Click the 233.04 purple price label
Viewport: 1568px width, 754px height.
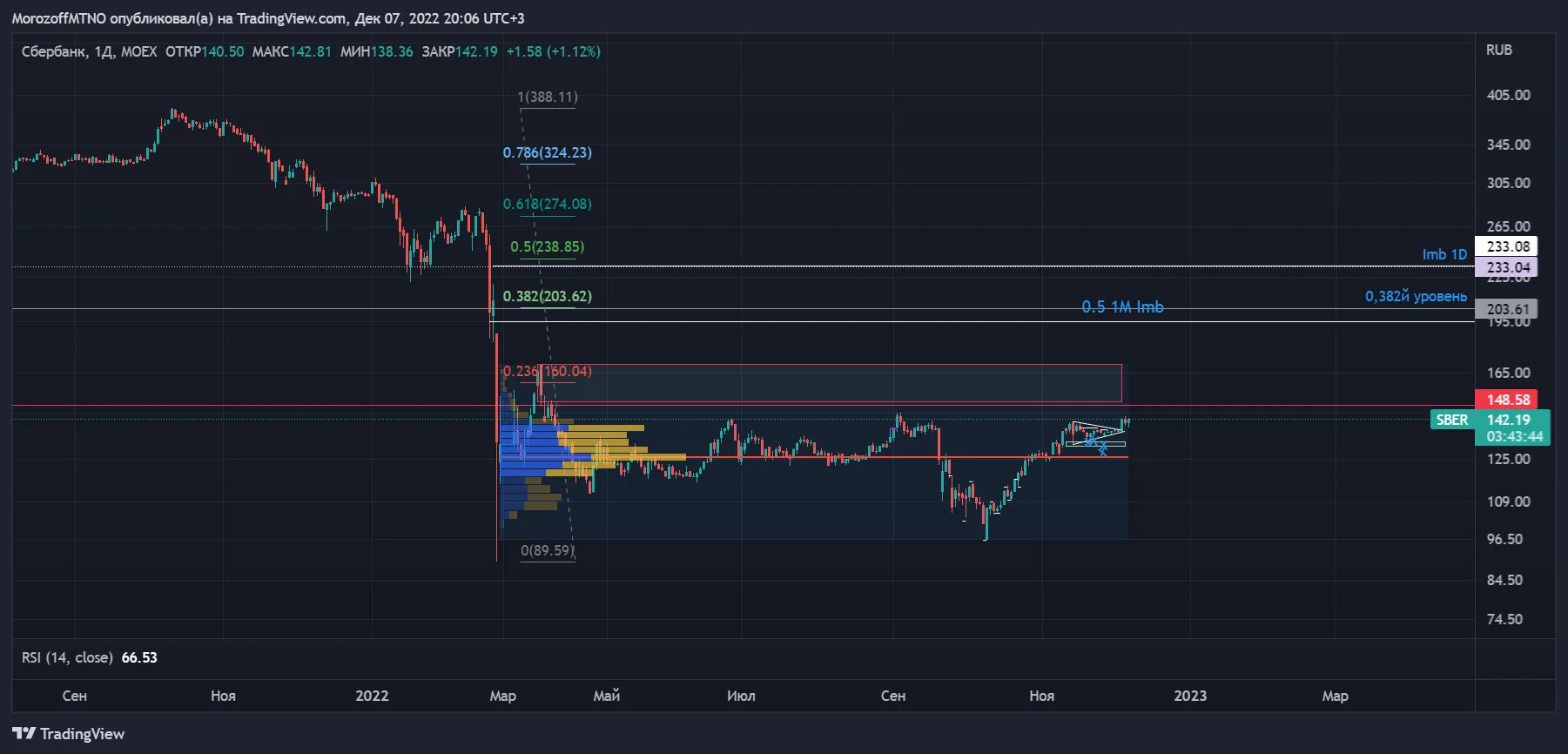1506,267
